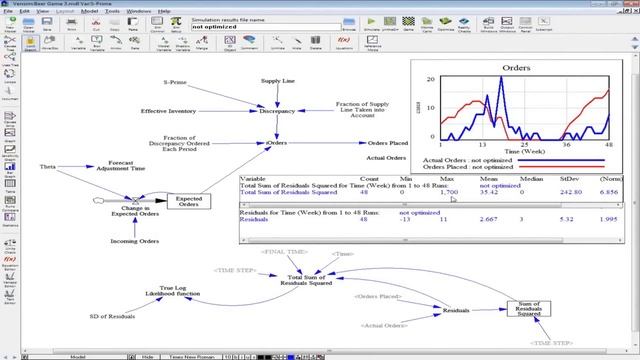Viewport: 640px width, 360px height.
Task: Select the Delete sketch tool
Action: tap(316, 43)
